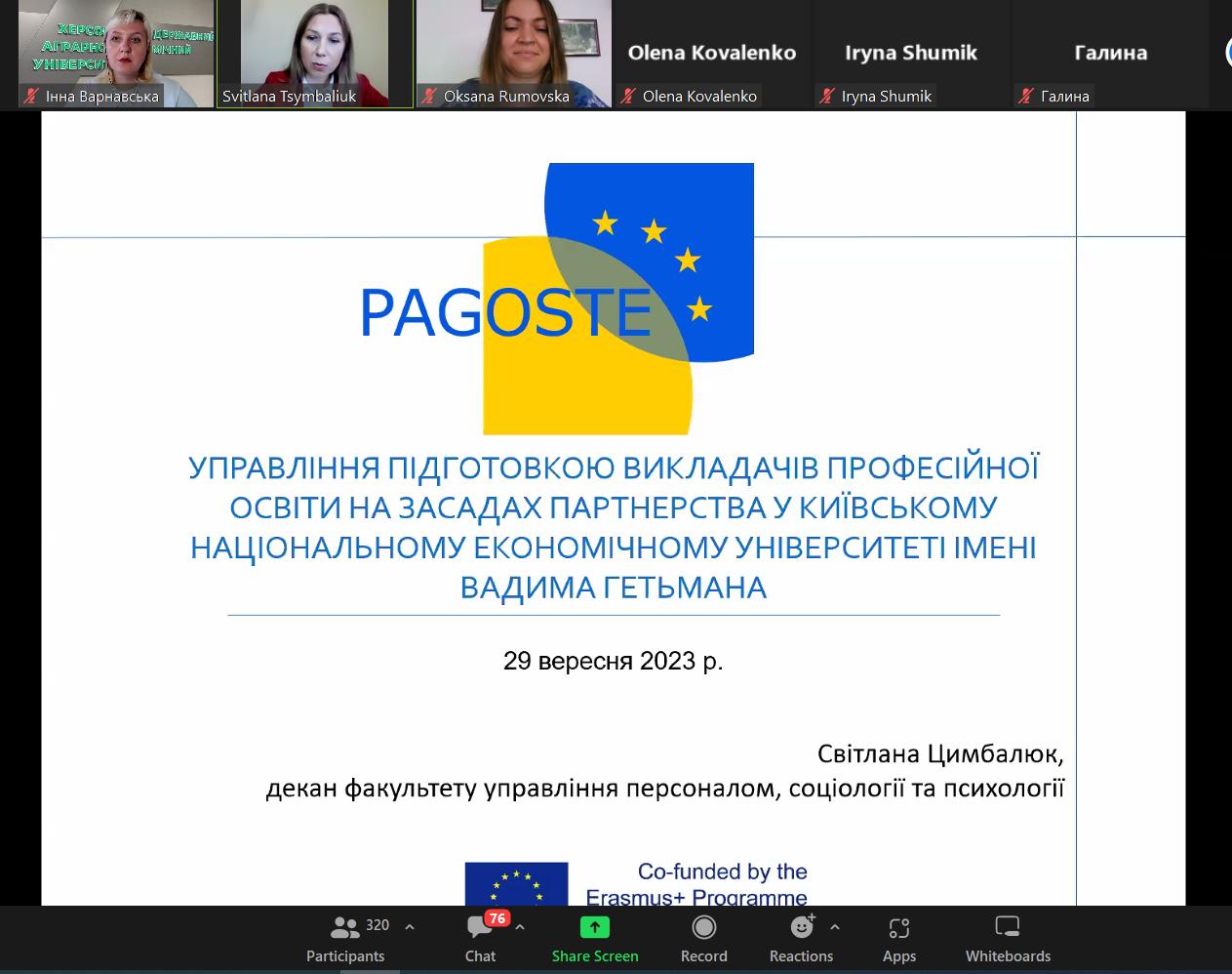The image size is (1232, 974).
Task: Click muted microphone icon beside Olena Kovalenko label
Action: point(629,96)
